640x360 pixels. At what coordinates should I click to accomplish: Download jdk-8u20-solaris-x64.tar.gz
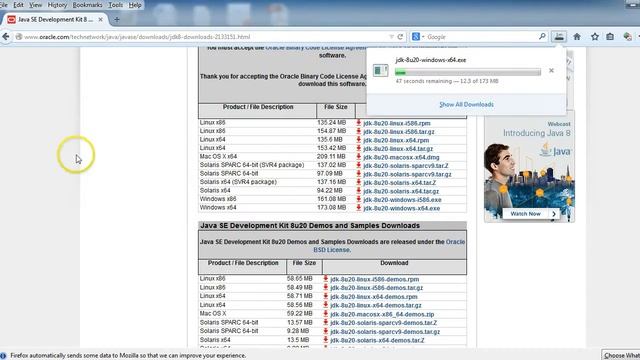[401, 191]
